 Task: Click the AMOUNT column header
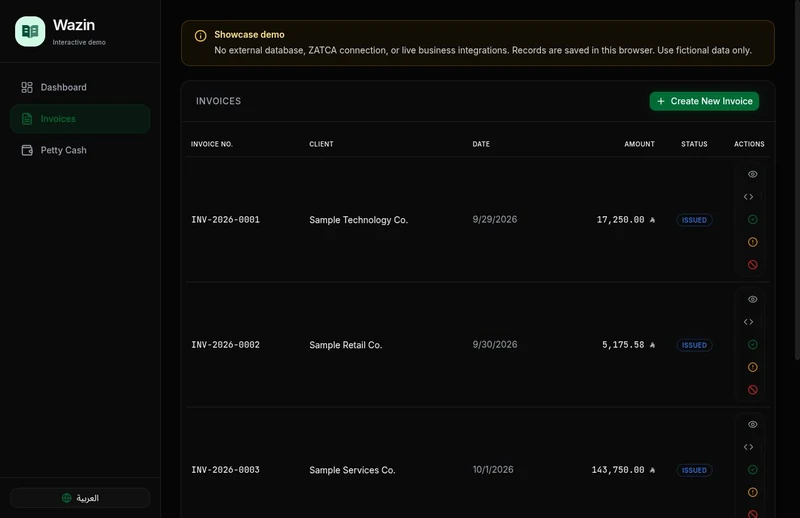(x=639, y=144)
